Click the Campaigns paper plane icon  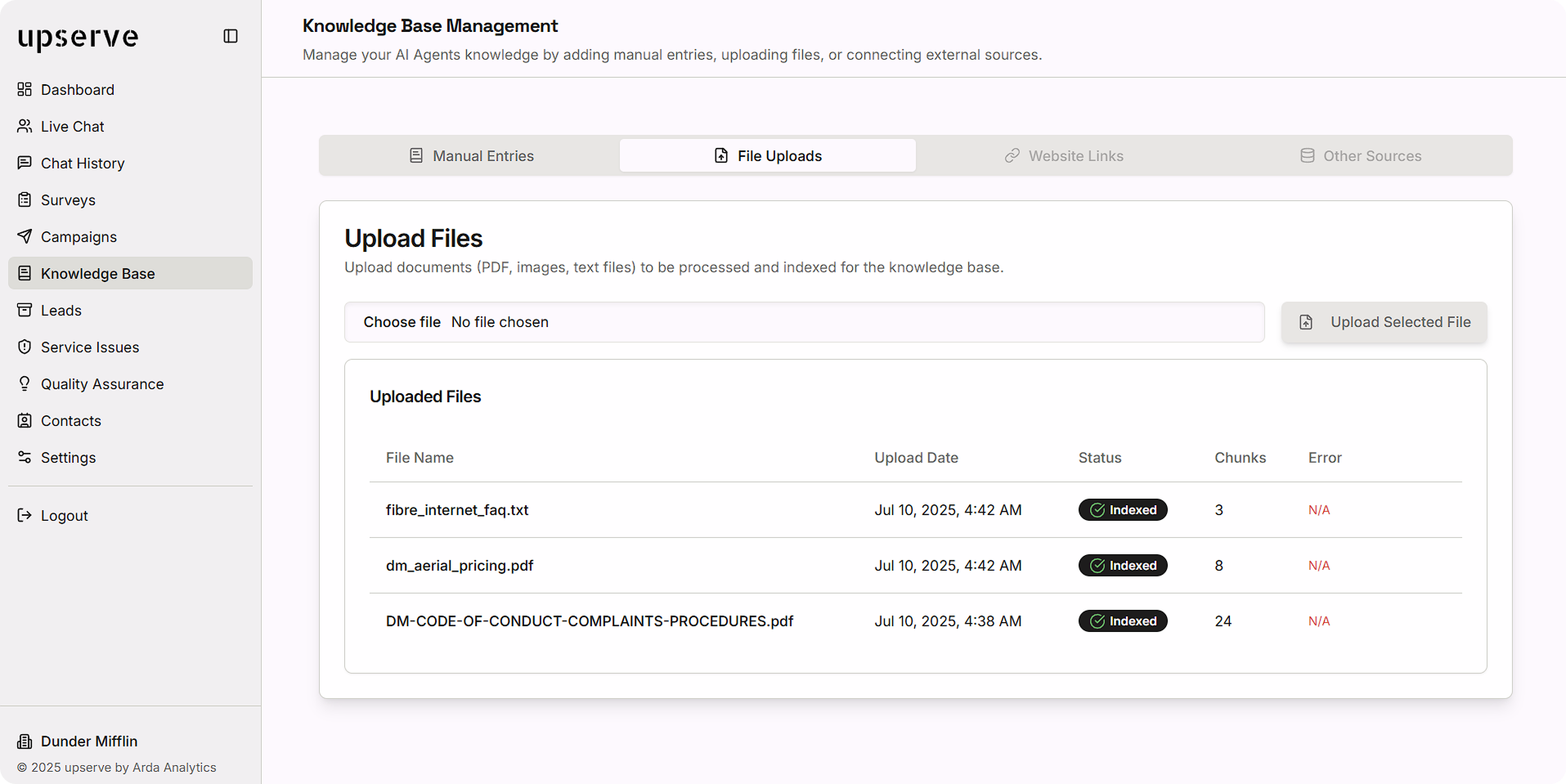tap(25, 236)
